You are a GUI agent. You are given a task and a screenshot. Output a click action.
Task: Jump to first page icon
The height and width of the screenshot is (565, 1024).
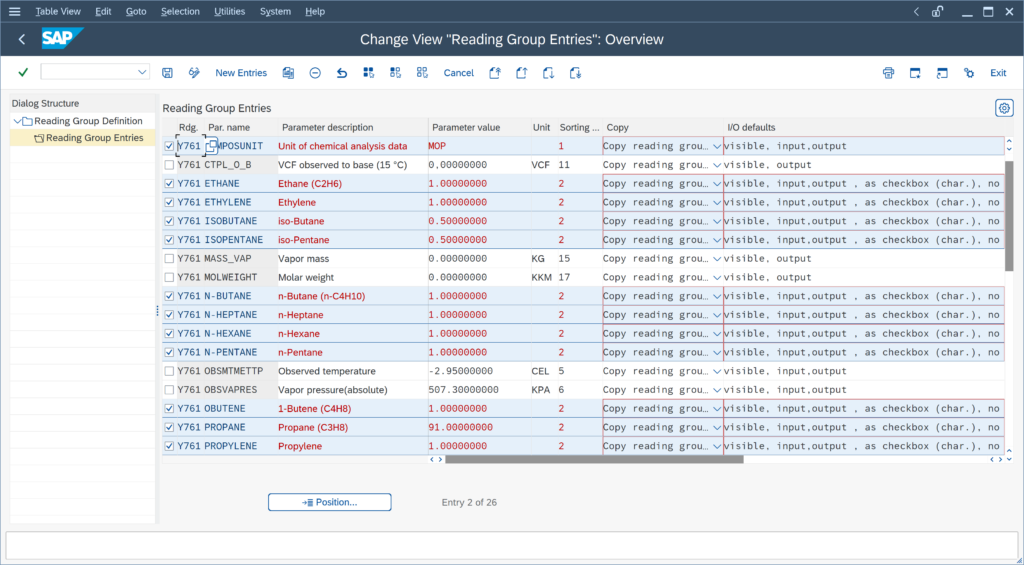pos(495,73)
